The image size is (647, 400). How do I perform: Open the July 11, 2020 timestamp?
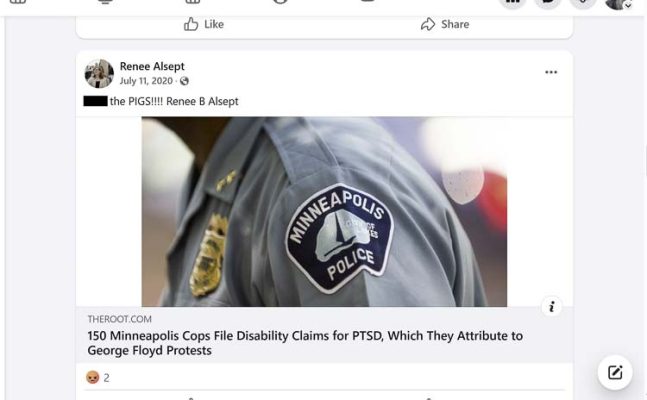[146, 81]
